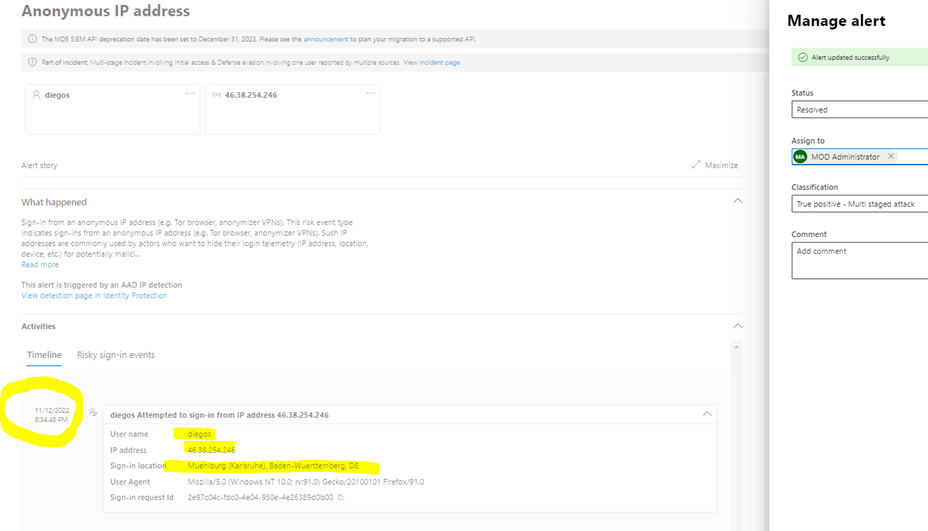928x531 pixels.
Task: Open the Classification dropdown
Action: pos(860,204)
